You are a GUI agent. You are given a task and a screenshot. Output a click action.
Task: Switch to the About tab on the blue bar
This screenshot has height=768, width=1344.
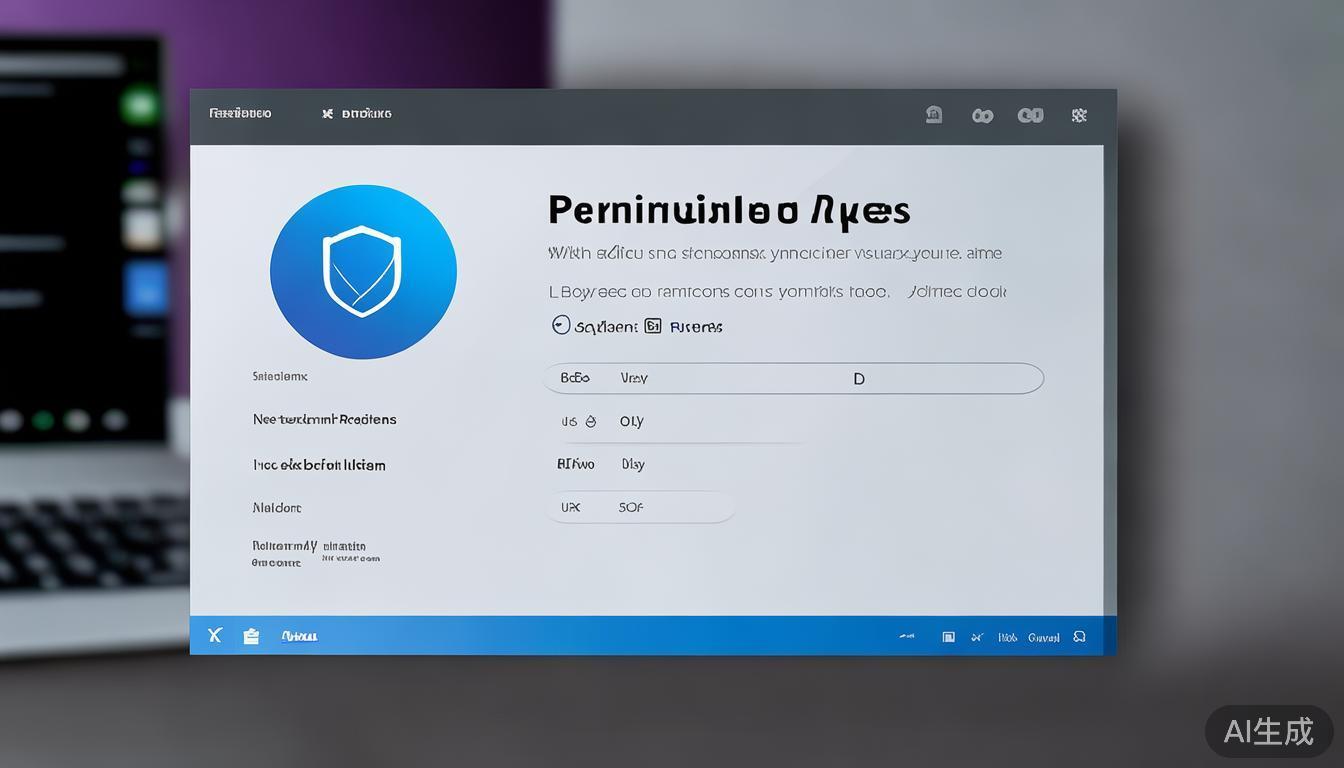point(299,635)
